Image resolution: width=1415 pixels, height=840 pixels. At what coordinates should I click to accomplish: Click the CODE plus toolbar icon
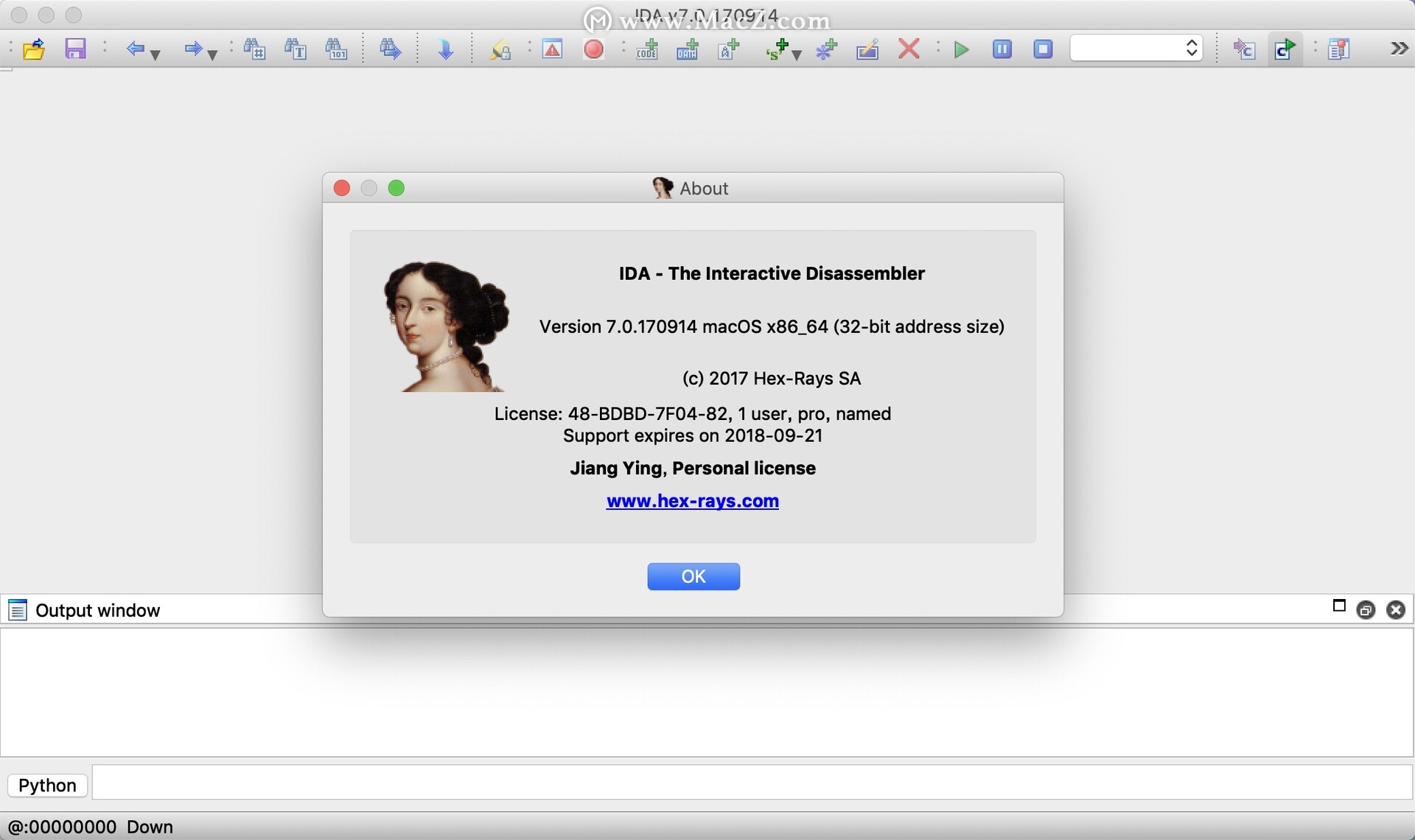click(647, 49)
